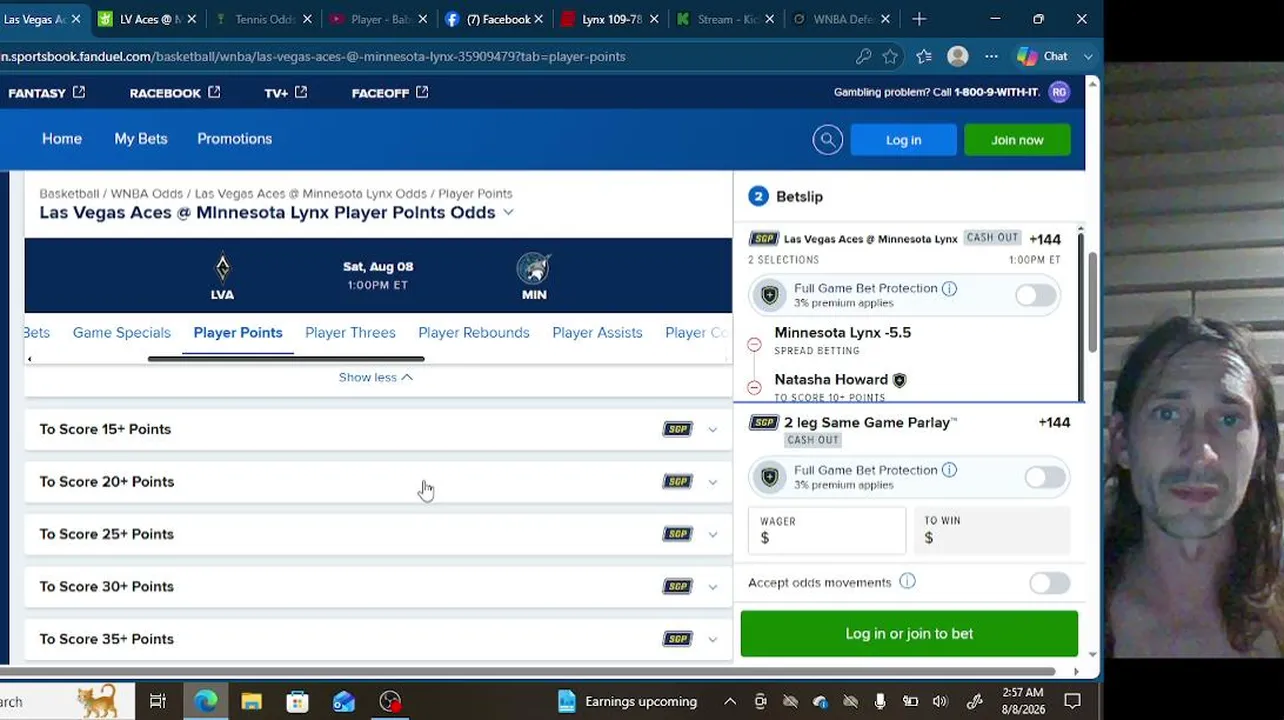Image resolution: width=1284 pixels, height=720 pixels.
Task: Open the page title odds dropdown chevron
Action: pos(508,212)
